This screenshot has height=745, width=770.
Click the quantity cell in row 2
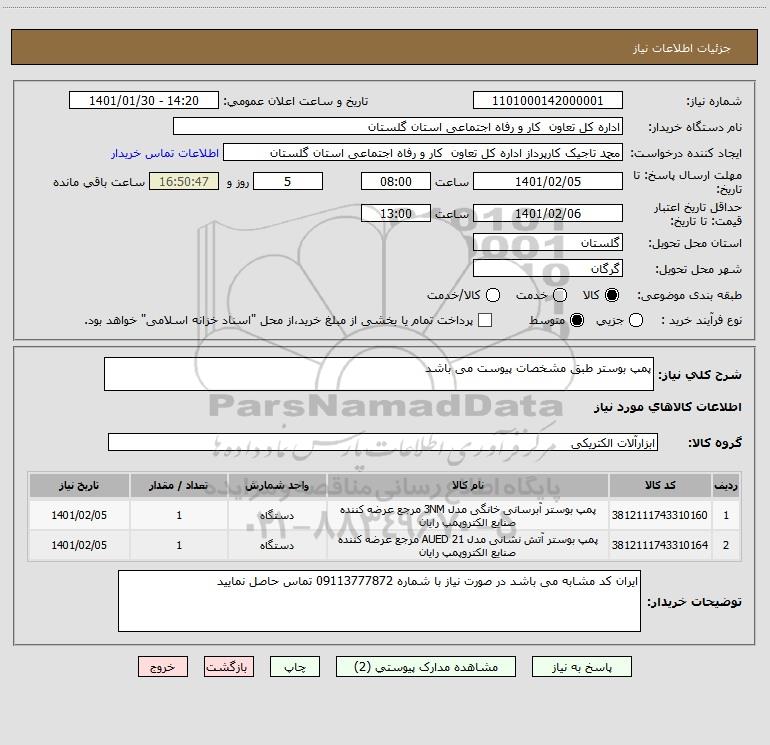point(179,545)
